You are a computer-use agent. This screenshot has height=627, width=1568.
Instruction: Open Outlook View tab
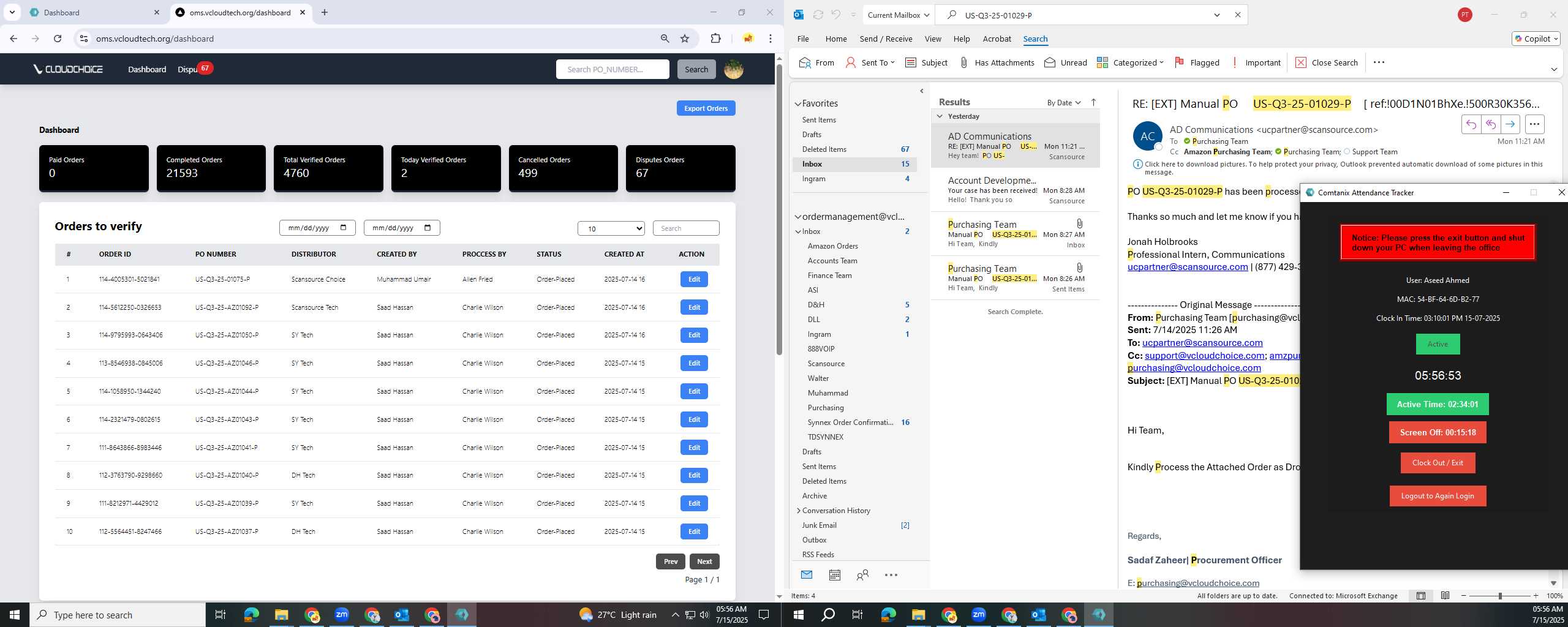tap(933, 39)
